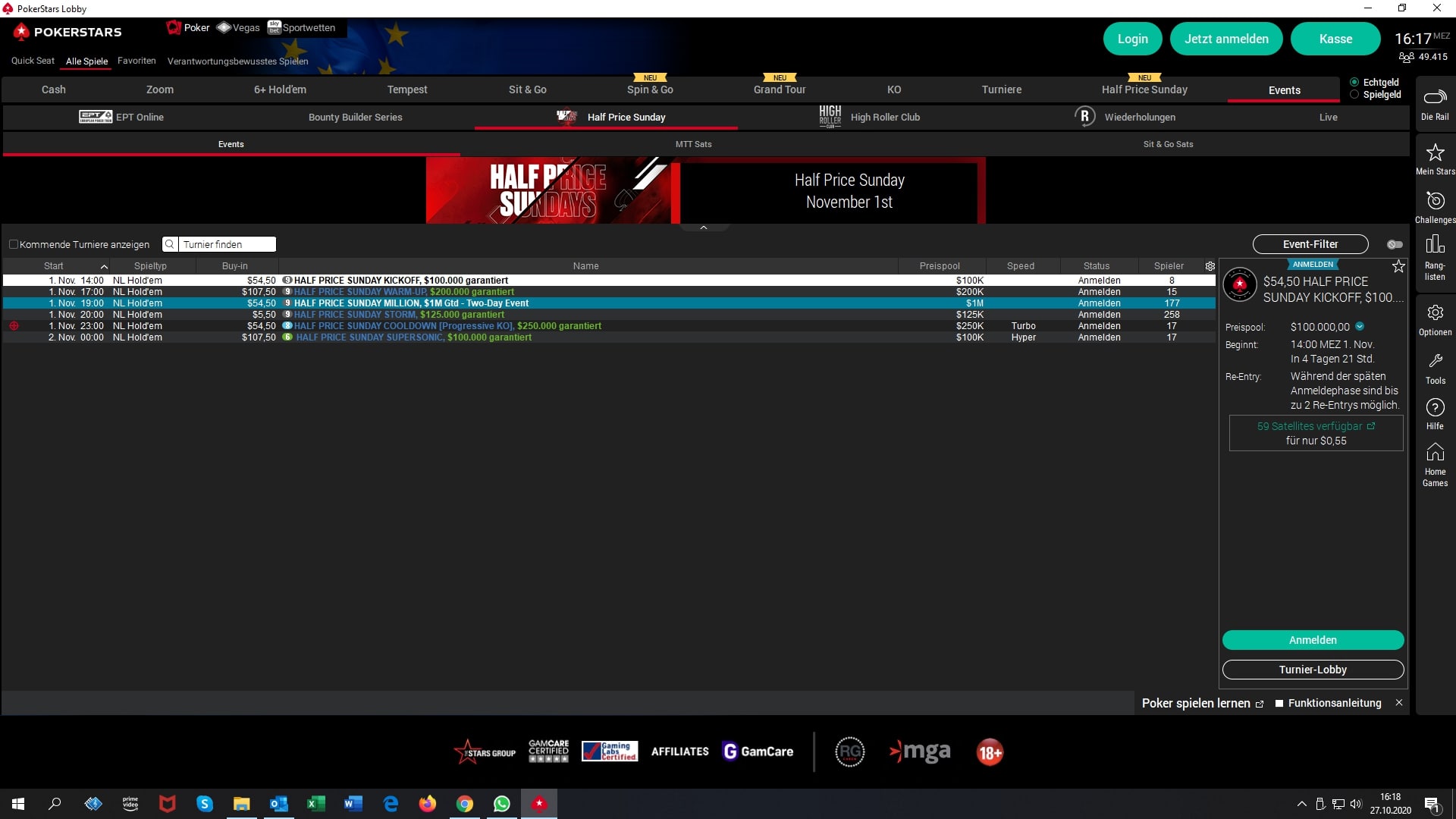This screenshot has width=1456, height=819.
Task: Open table column settings gear
Action: tap(1210, 266)
